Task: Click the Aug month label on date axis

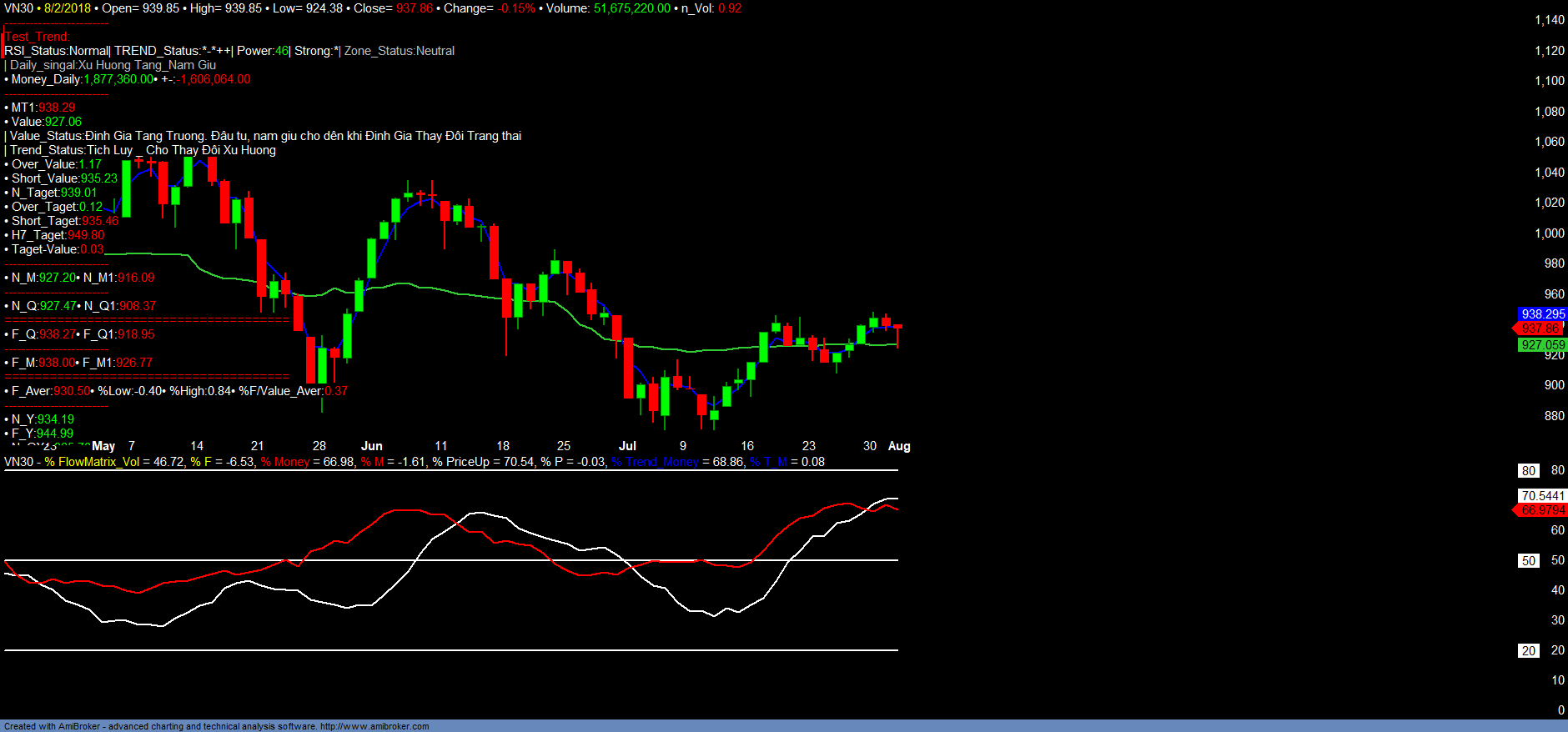Action: pyautogui.click(x=899, y=446)
